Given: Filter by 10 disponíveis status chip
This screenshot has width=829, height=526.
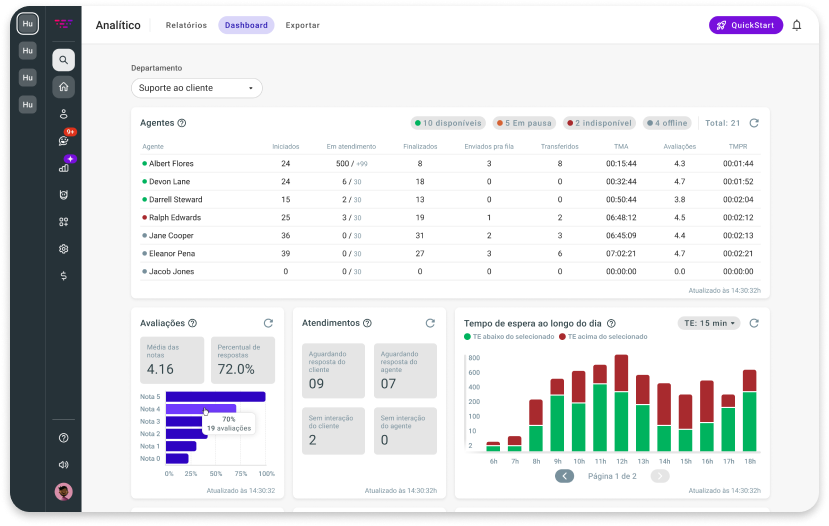Looking at the screenshot, I should point(448,123).
